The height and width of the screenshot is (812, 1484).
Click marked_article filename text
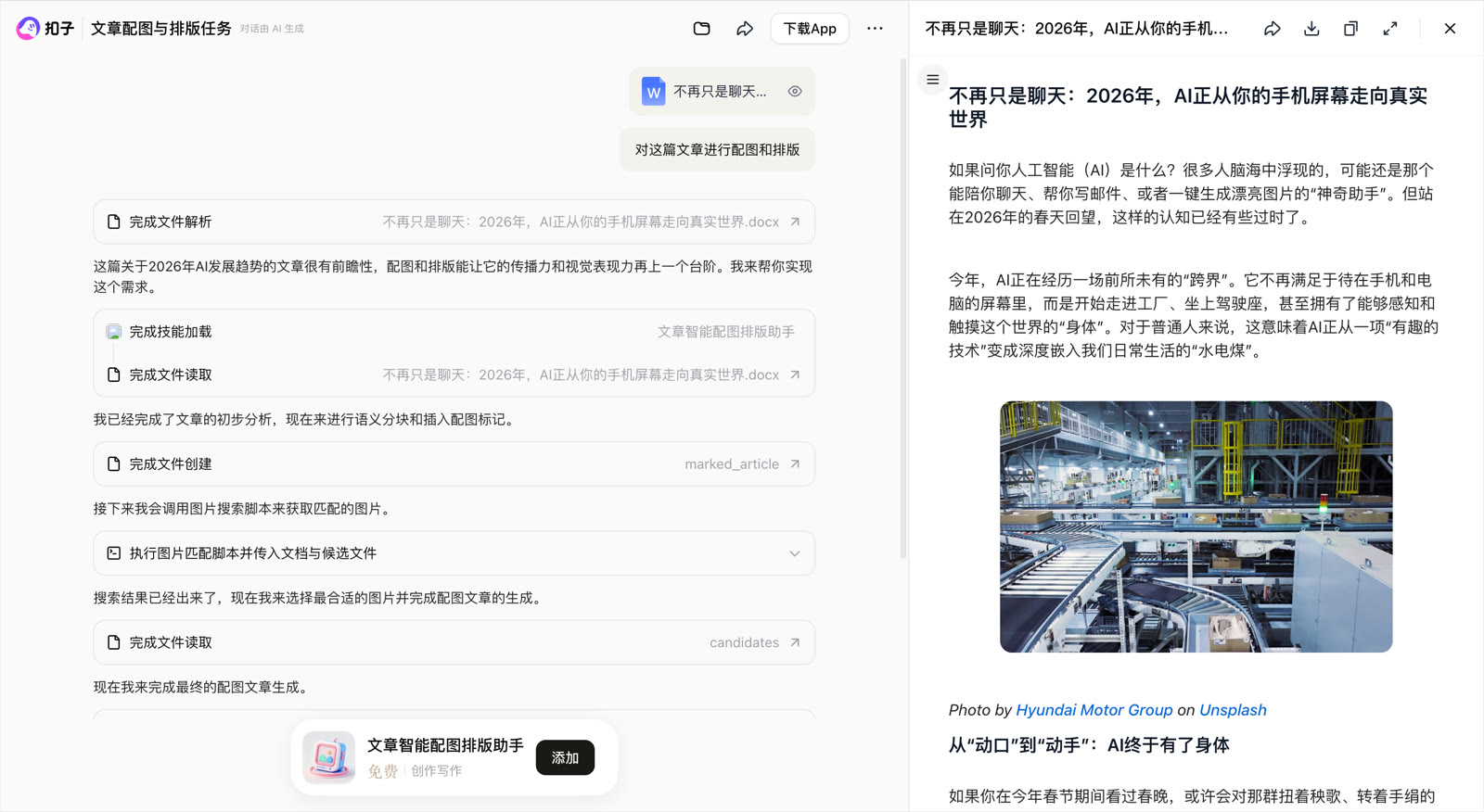(732, 464)
